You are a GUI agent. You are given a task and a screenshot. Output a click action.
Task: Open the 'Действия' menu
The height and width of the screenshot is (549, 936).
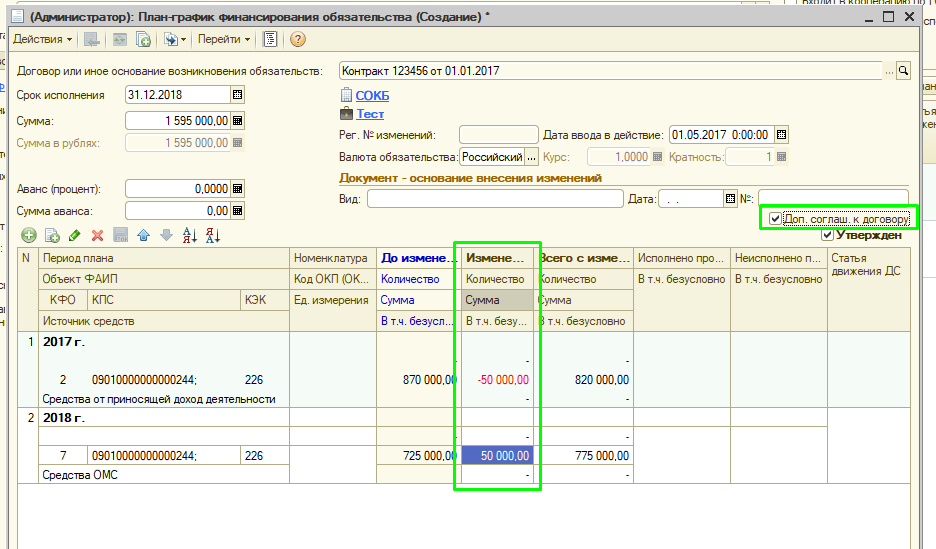(x=42, y=39)
